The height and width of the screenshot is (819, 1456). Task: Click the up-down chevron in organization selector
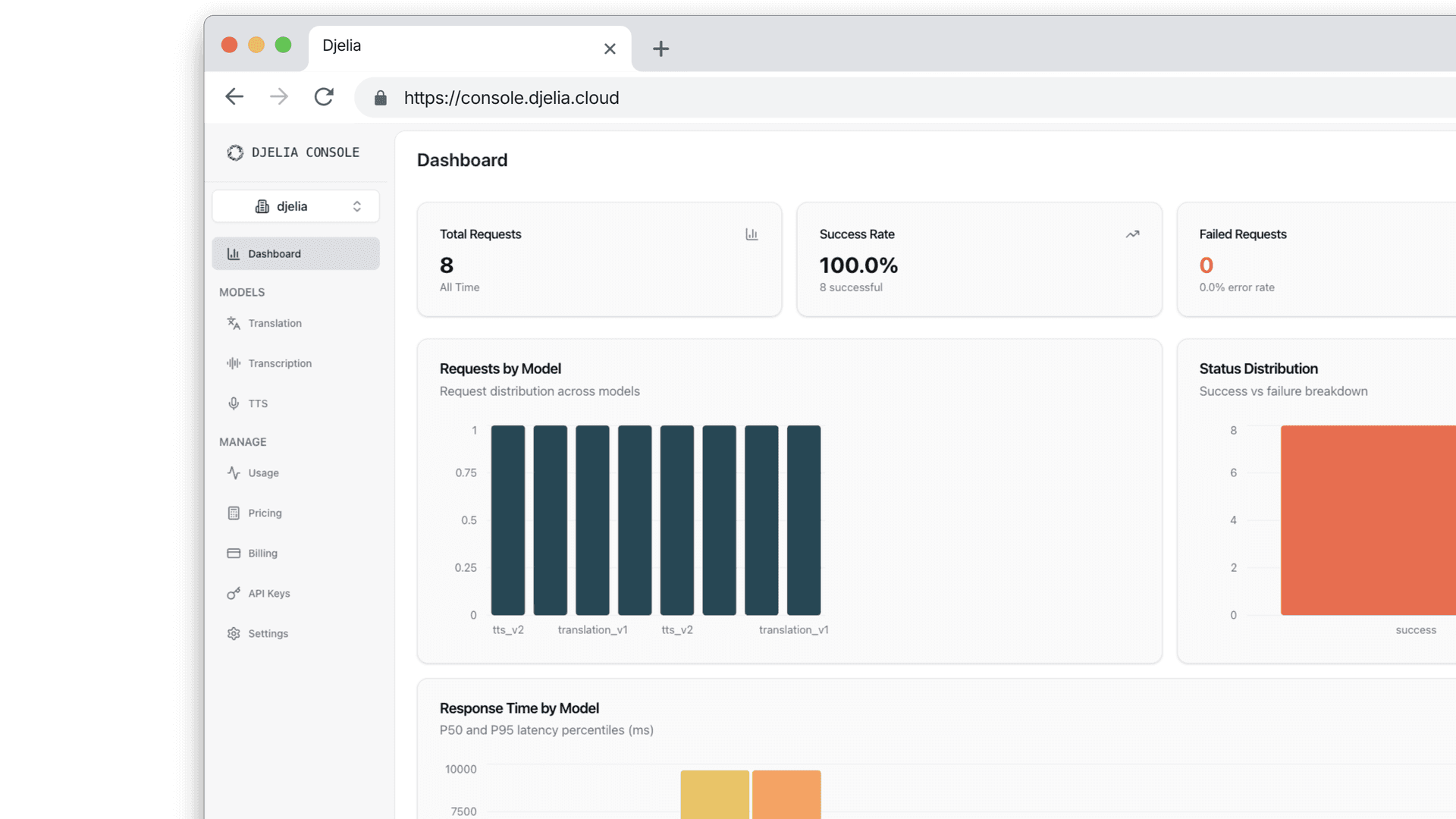tap(357, 206)
